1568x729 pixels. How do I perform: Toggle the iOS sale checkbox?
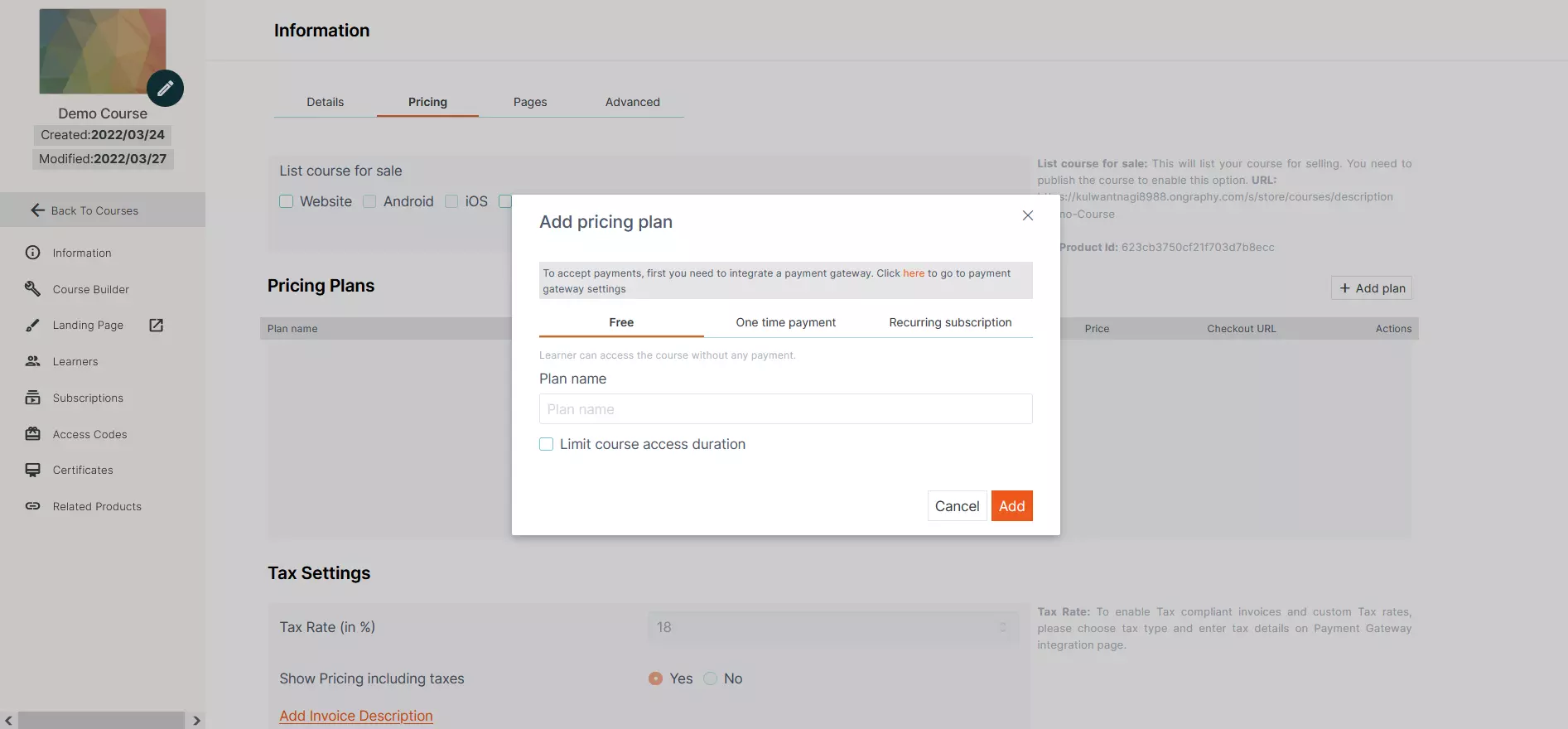click(451, 201)
